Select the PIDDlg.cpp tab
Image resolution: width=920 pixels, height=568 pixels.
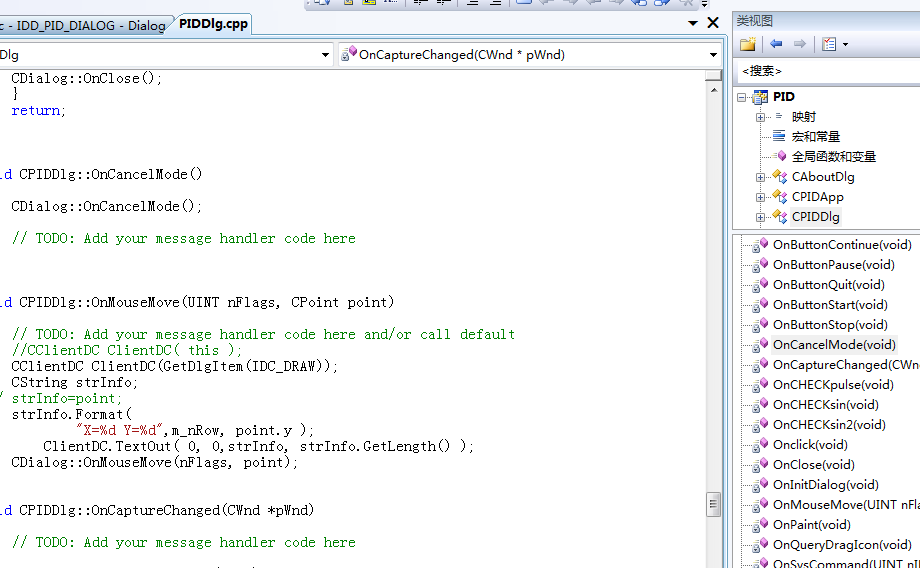pos(214,24)
